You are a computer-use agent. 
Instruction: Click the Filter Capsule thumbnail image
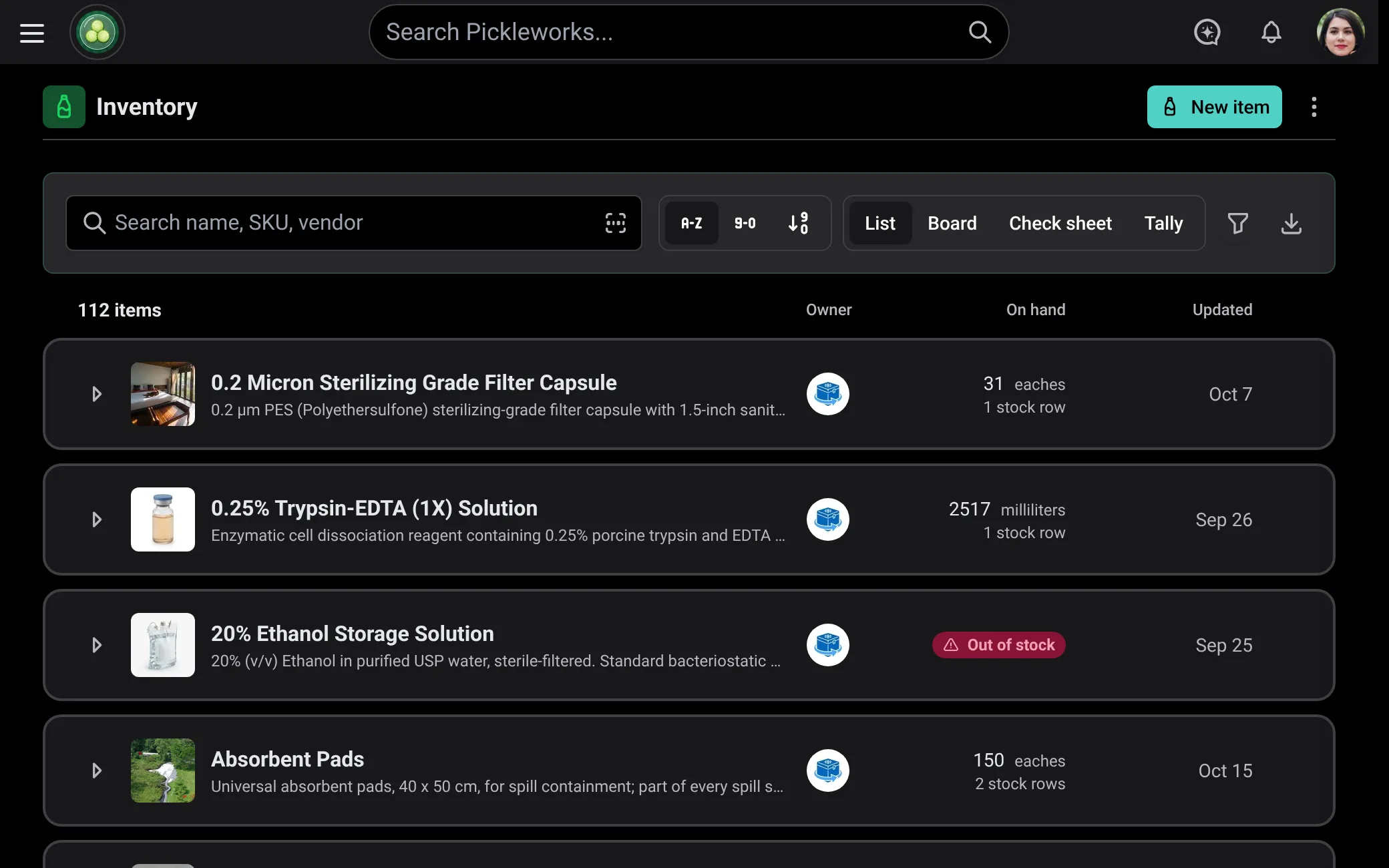[163, 394]
